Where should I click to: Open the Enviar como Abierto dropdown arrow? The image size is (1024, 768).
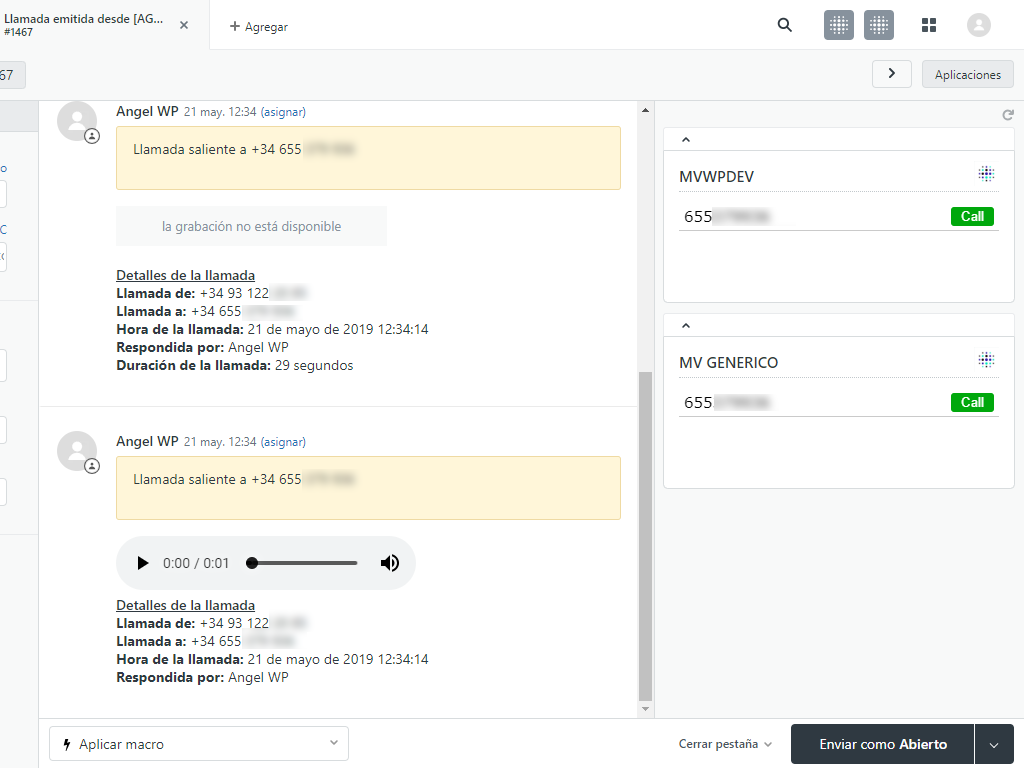(995, 744)
